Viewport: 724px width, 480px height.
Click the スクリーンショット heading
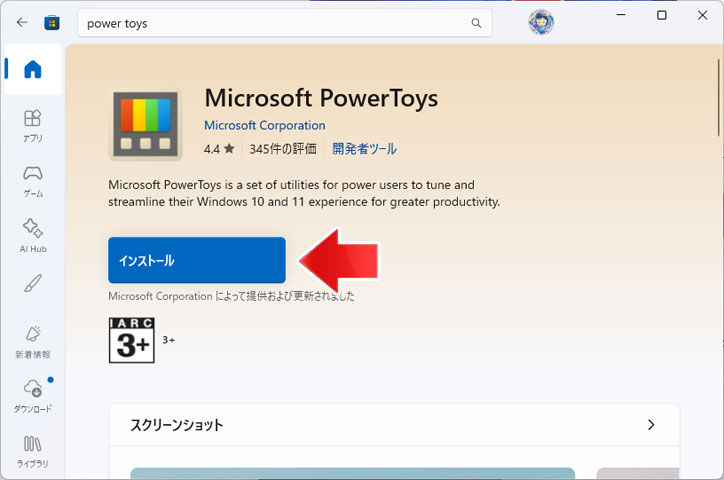177,425
